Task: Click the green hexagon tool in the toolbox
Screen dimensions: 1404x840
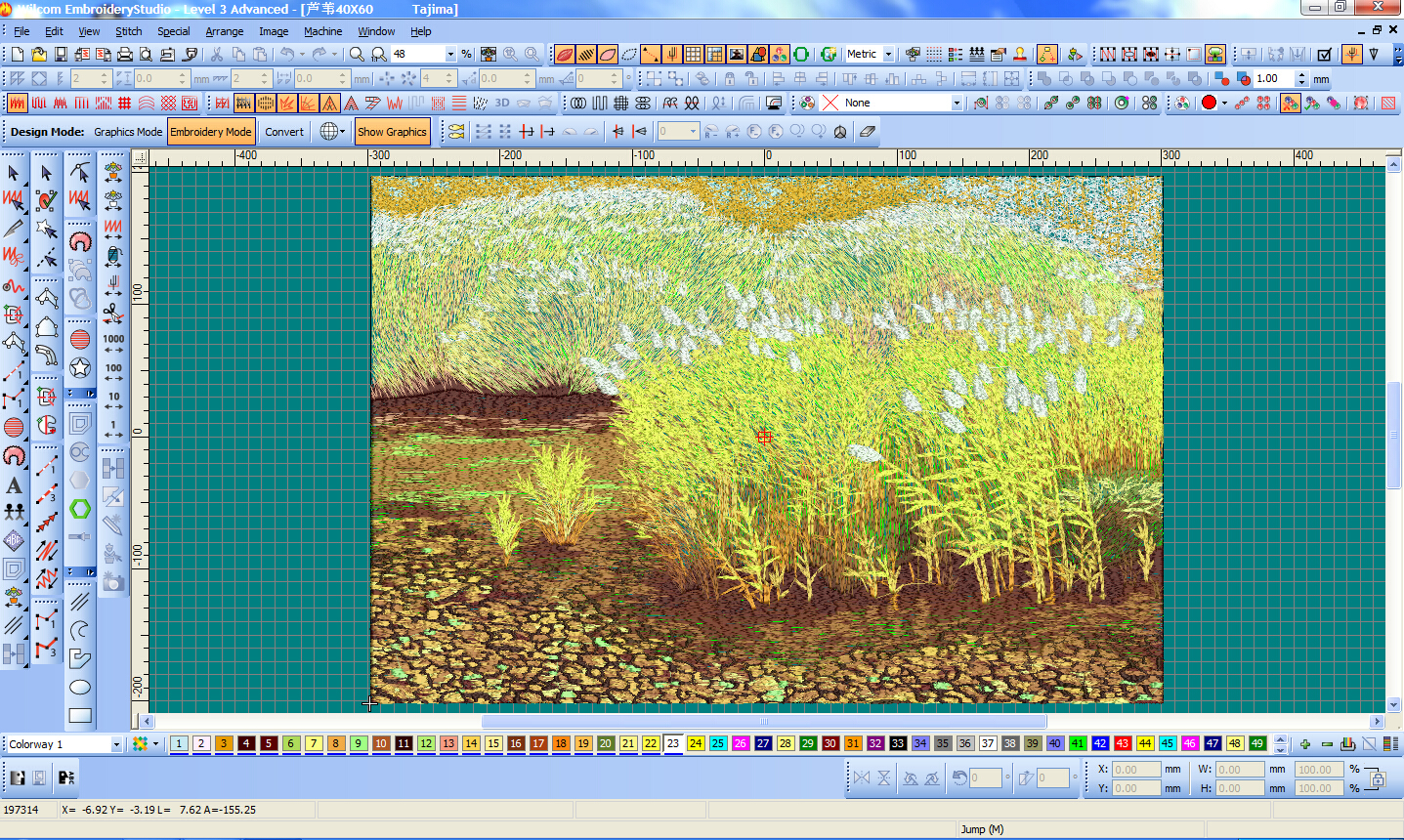Action: [80, 509]
